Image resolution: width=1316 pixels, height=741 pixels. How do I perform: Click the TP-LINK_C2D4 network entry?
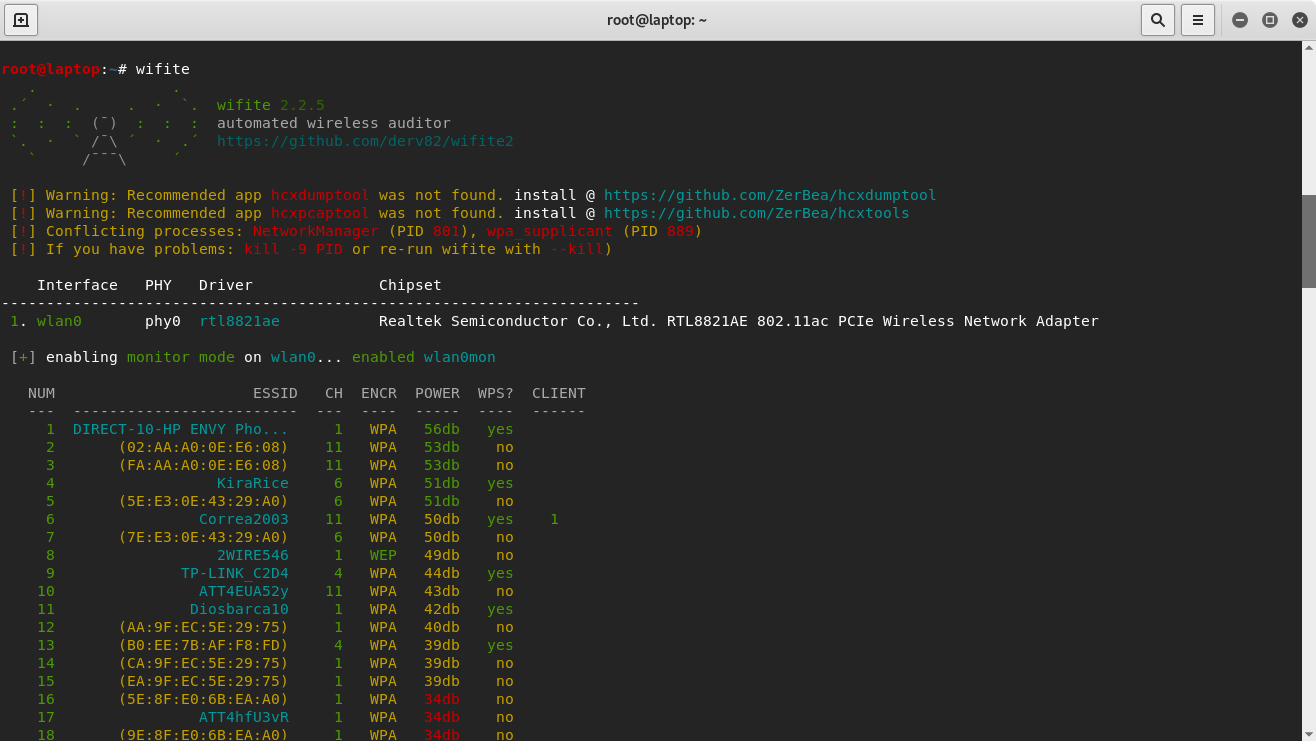(234, 573)
